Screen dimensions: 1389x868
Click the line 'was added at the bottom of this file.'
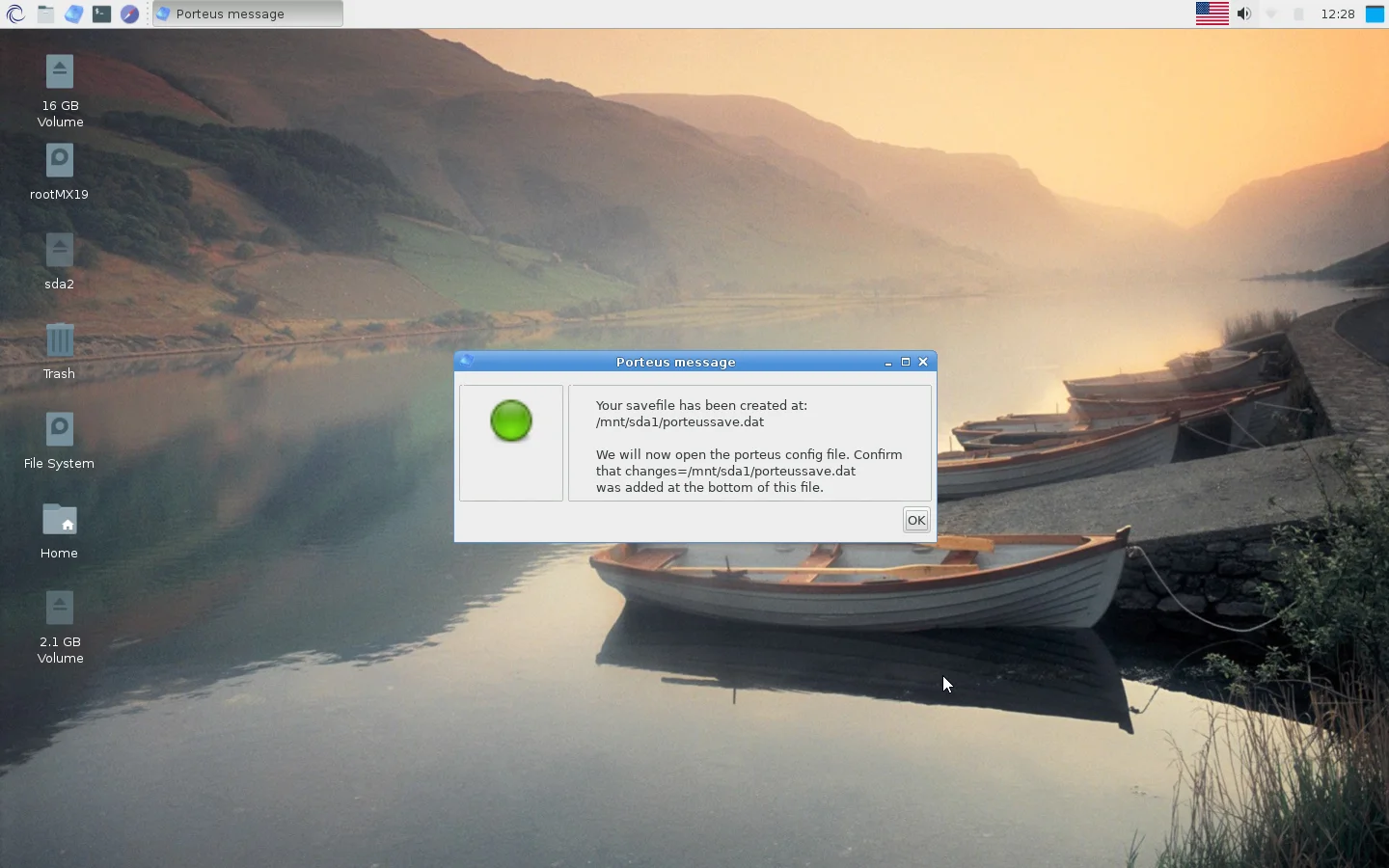tap(710, 487)
